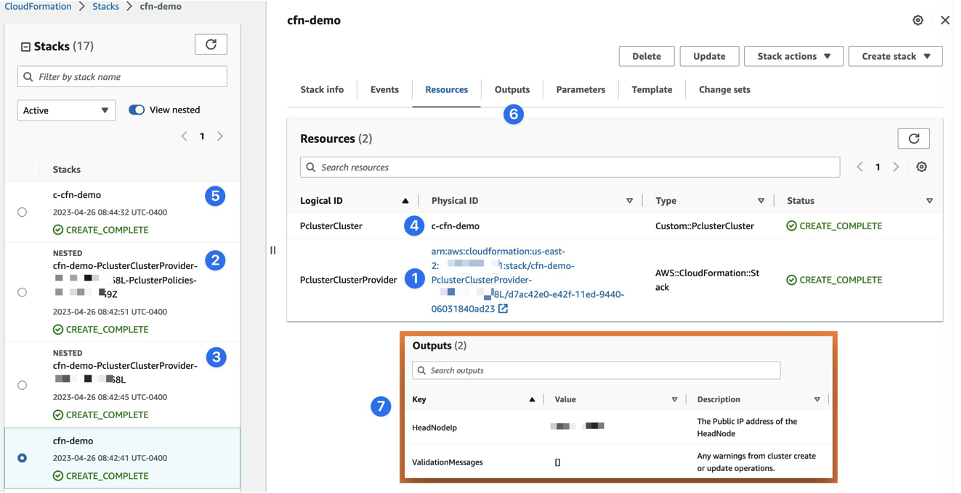Go to next Stacks page arrow

pyautogui.click(x=220, y=136)
